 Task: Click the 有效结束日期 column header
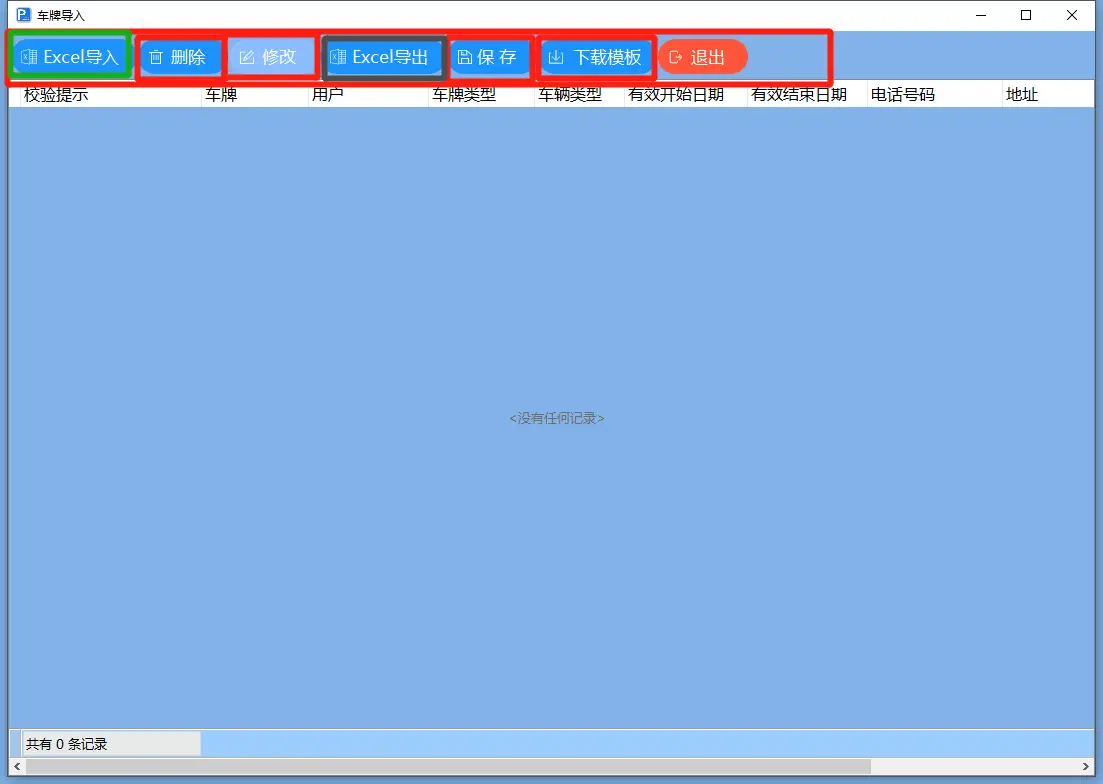799,95
